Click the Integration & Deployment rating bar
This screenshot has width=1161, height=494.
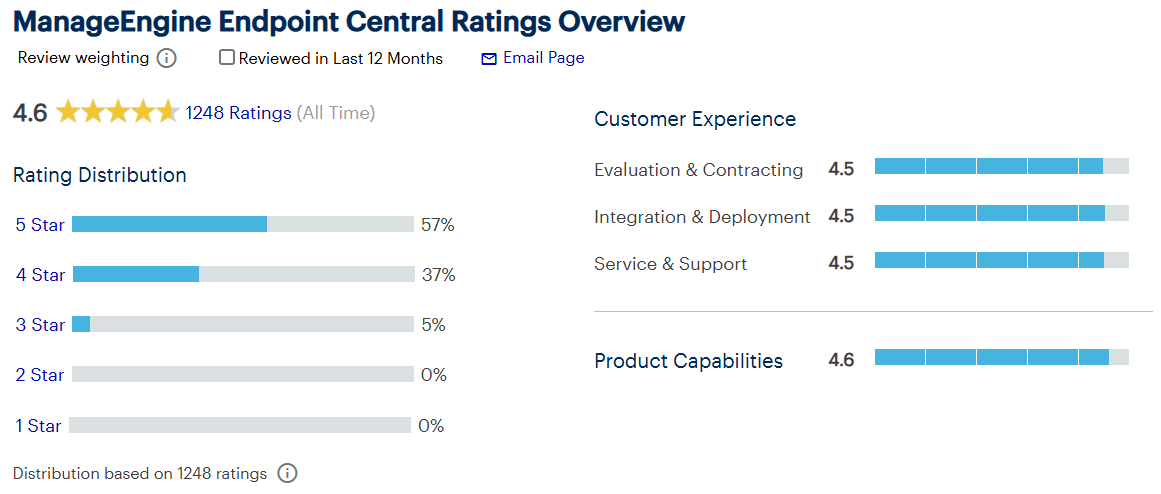1001,213
